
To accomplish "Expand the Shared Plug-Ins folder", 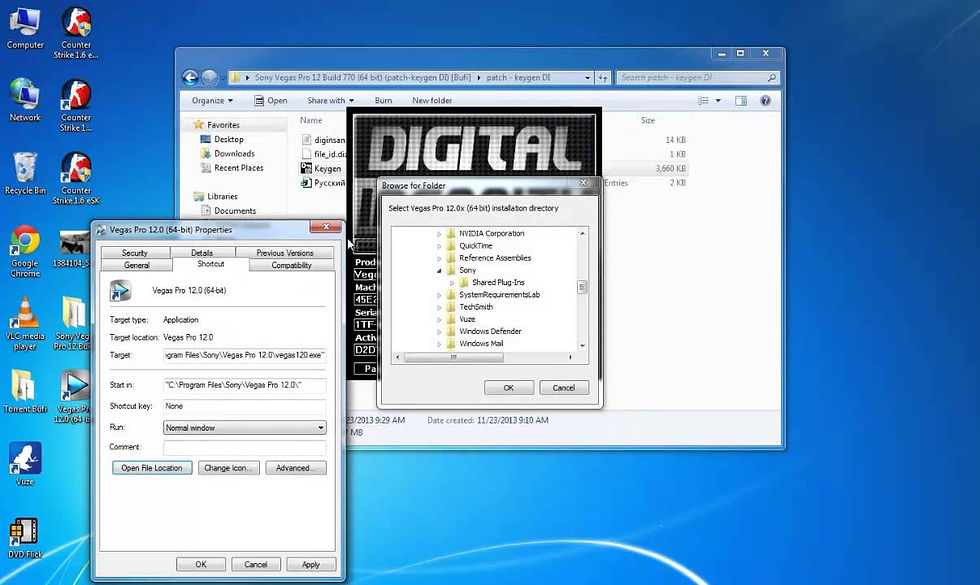I will click(x=452, y=283).
